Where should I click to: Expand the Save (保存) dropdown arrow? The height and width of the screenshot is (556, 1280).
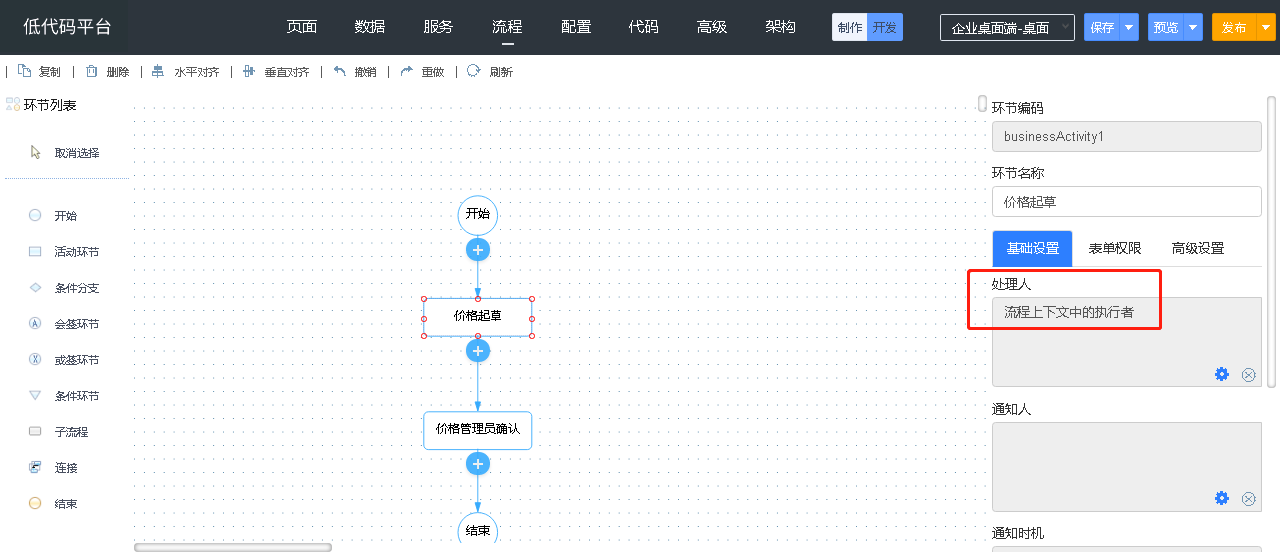(x=1129, y=27)
